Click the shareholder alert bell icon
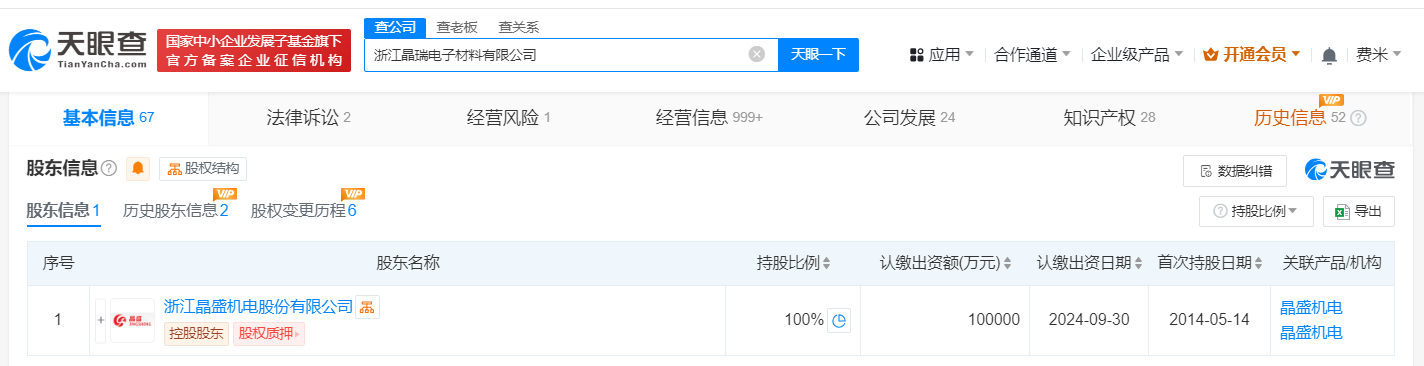1424x366 pixels. [x=138, y=169]
